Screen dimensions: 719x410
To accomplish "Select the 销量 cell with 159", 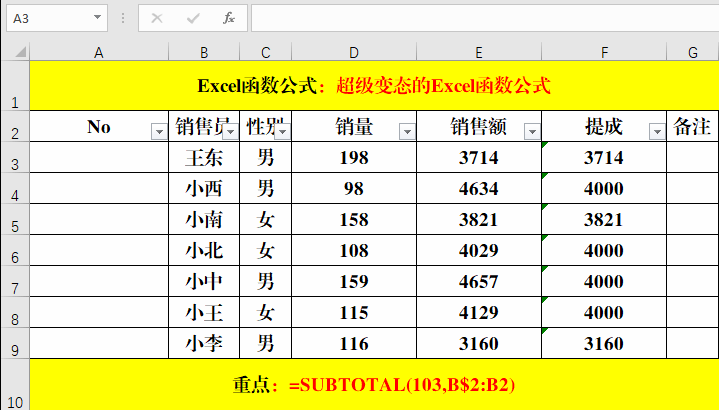I will tap(354, 281).
